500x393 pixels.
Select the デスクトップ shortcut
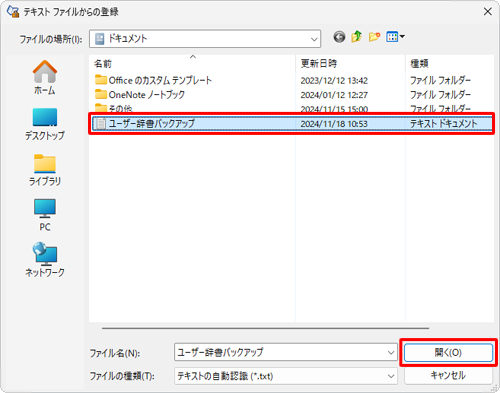point(45,124)
